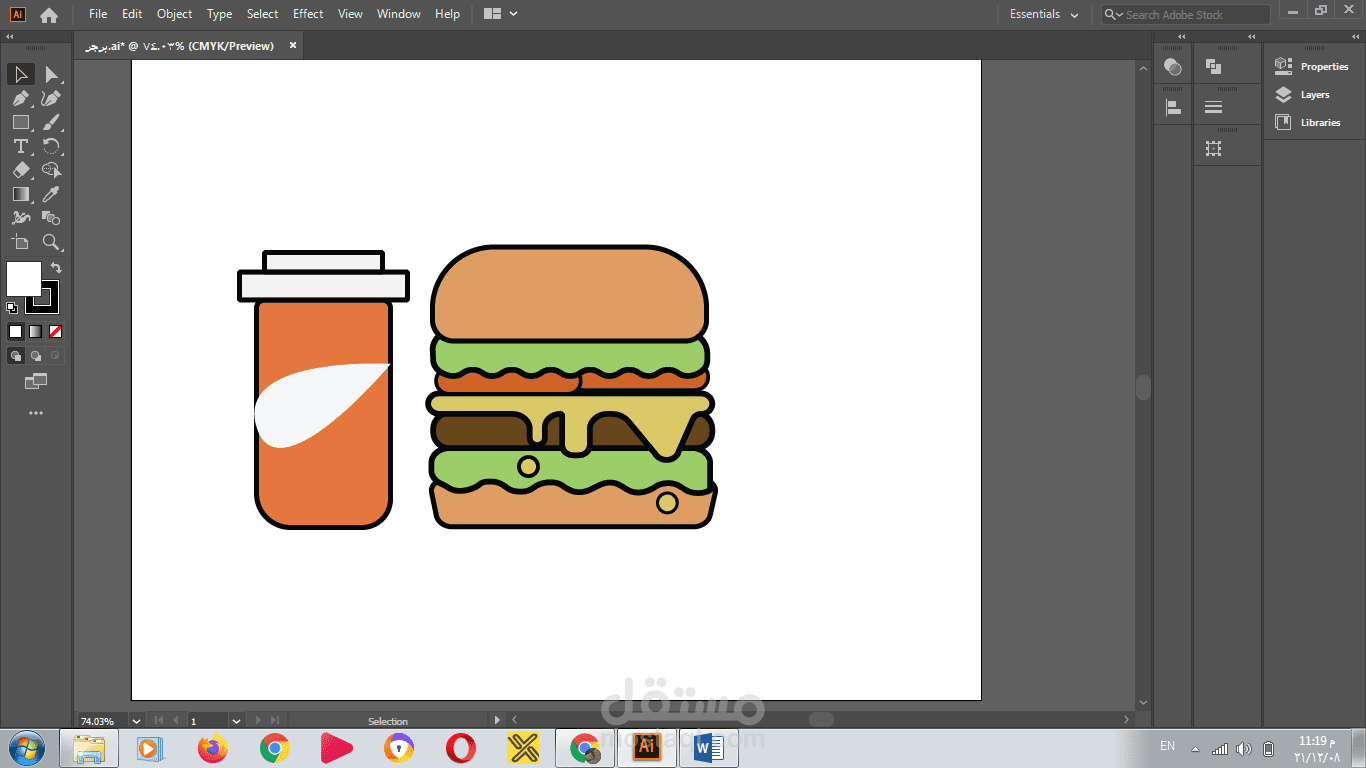Screen dimensions: 1366x768
Task: Select the Direct Selection tool
Action: point(52,74)
